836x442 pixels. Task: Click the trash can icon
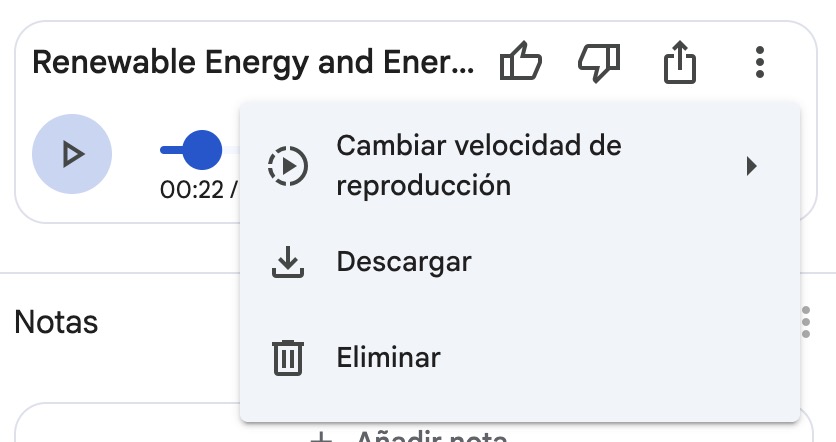click(288, 357)
